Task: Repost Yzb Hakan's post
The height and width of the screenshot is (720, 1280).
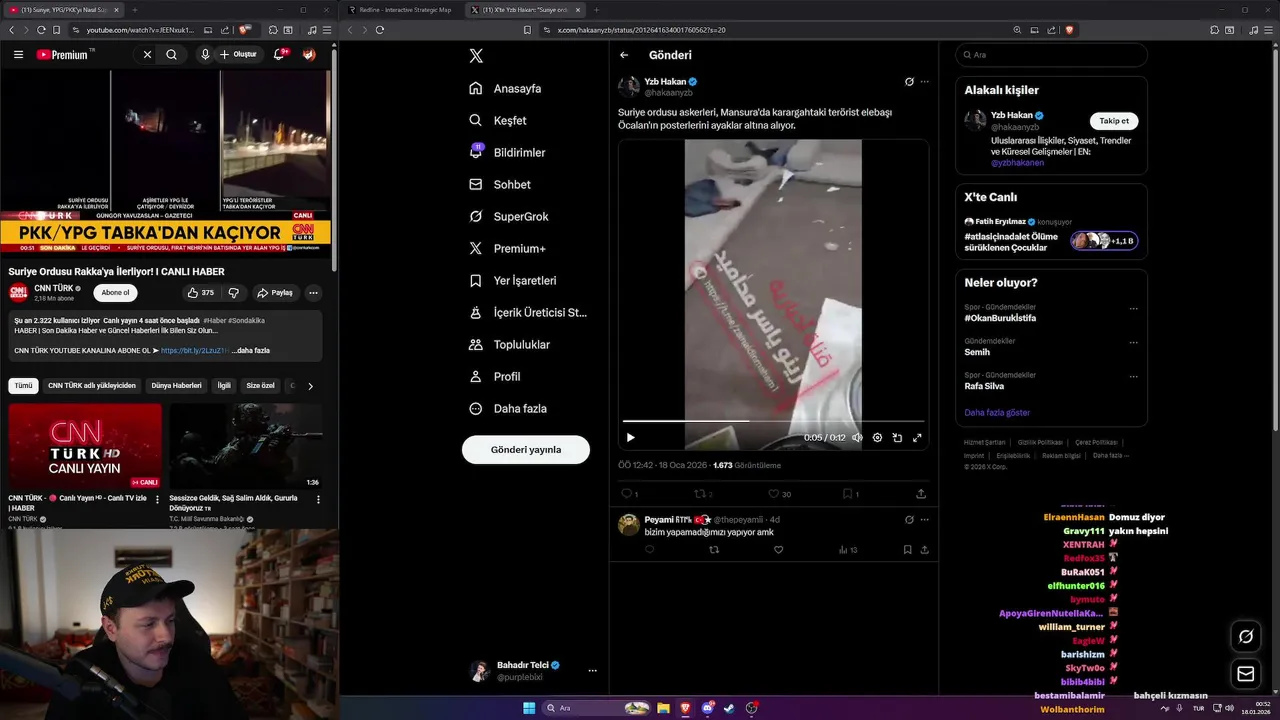Action: 702,493
